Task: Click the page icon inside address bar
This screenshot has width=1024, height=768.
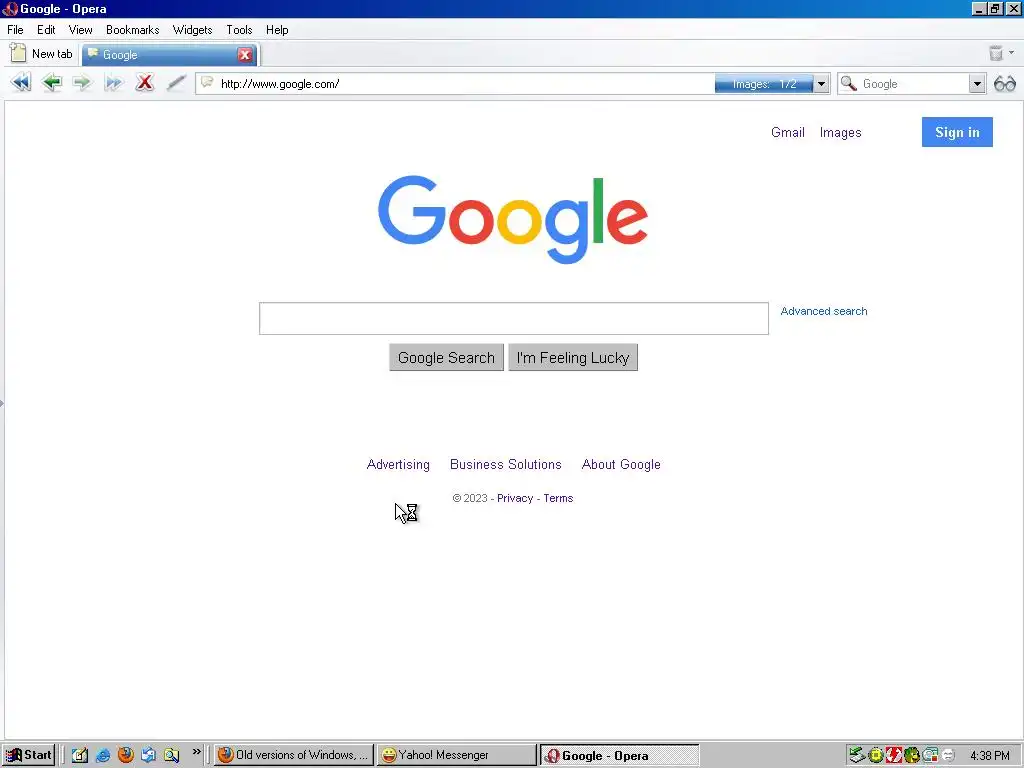Action: [207, 83]
